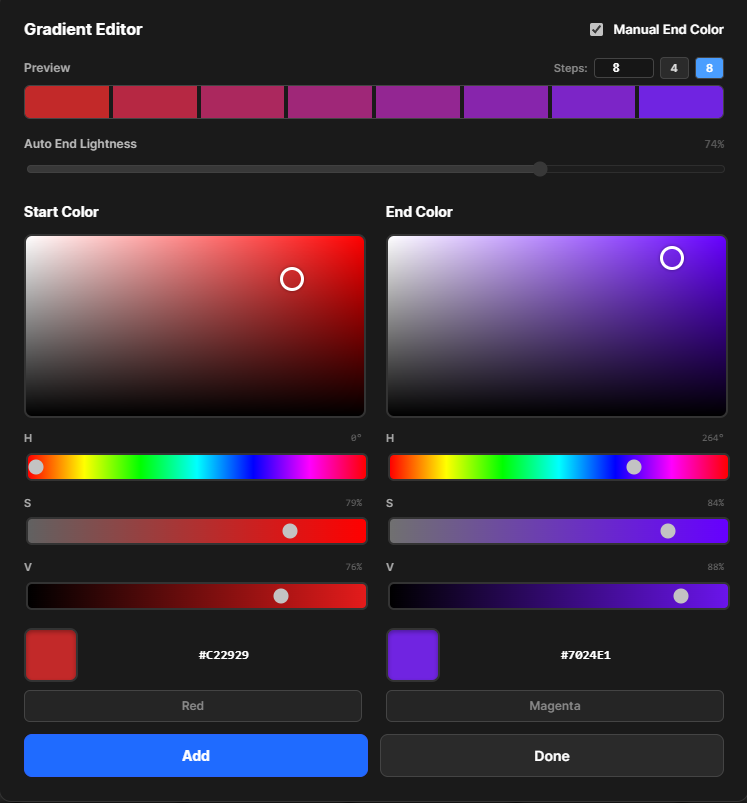Click the End Color saturation-value picker area
This screenshot has height=803, width=747.
556,326
